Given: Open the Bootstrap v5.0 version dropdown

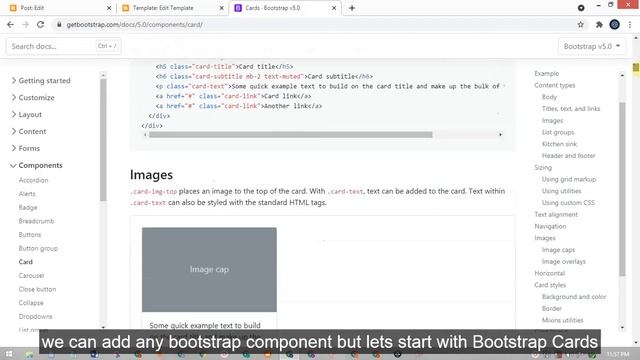Looking at the screenshot, I should (x=591, y=46).
